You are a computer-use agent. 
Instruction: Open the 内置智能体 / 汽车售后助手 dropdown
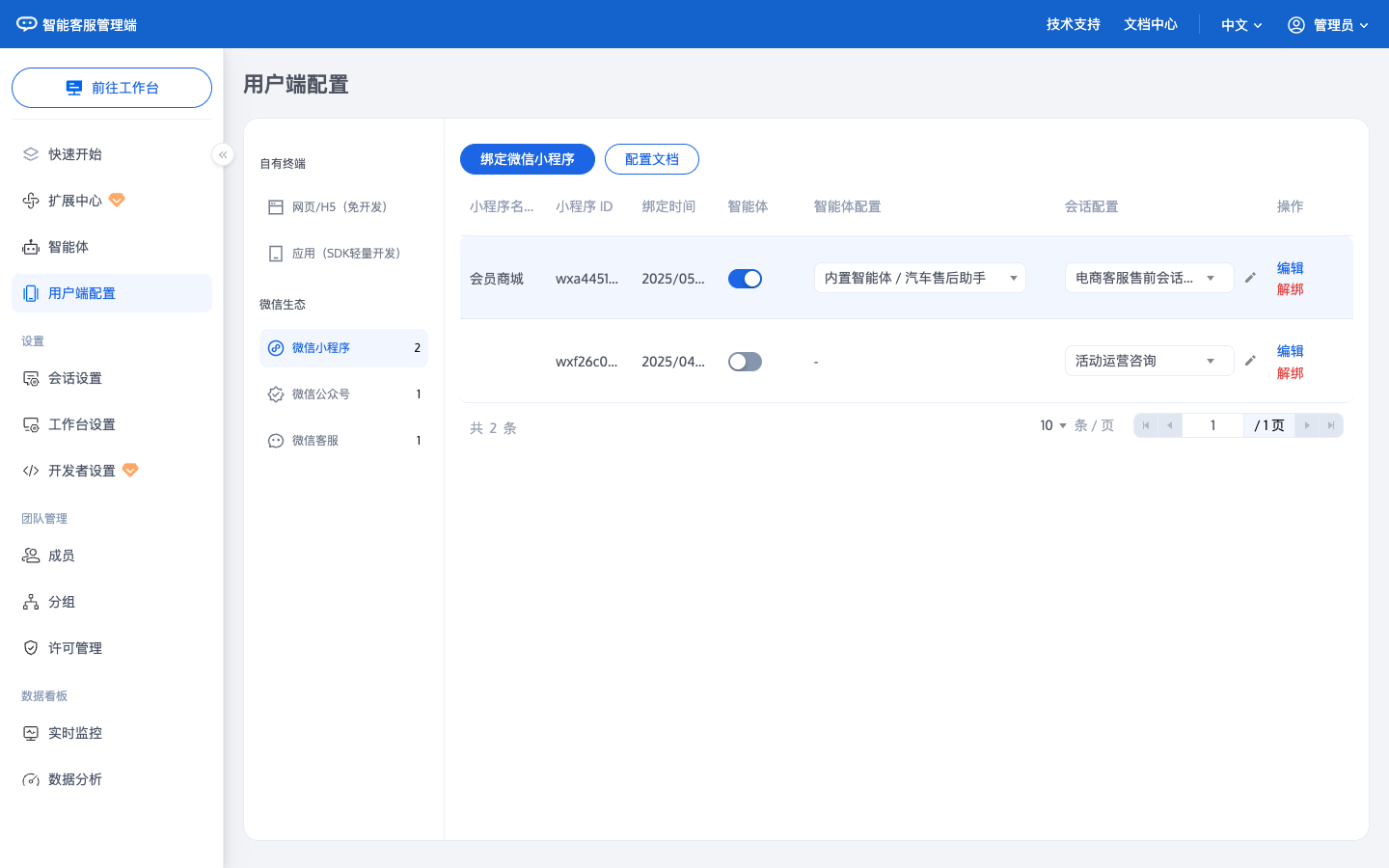pyautogui.click(x=920, y=278)
